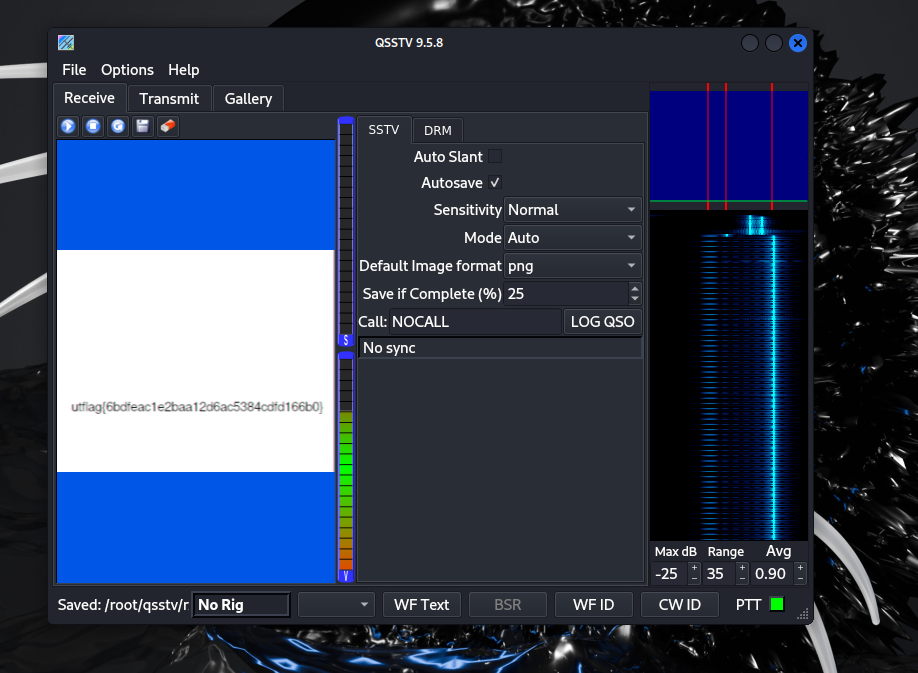Open the File menu
Viewport: 918px width, 673px height.
tap(74, 70)
